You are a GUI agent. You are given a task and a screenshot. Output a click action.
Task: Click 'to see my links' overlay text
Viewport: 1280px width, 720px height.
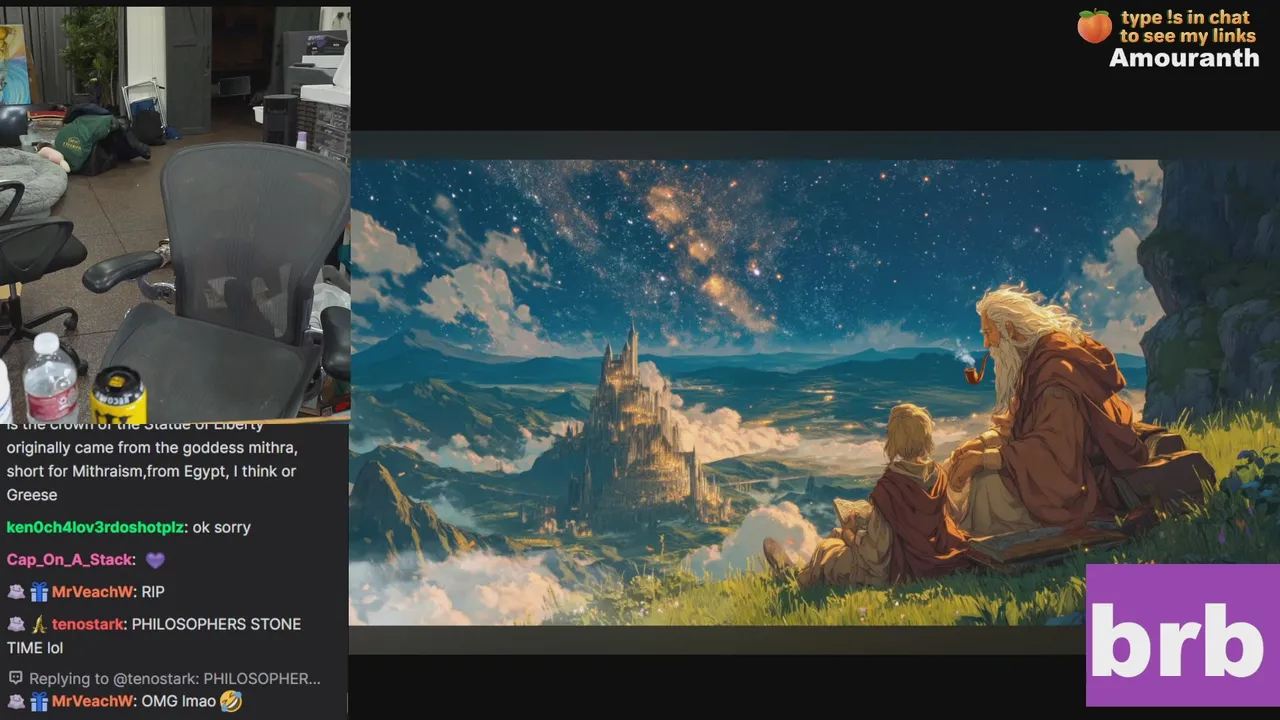[x=1188, y=36]
